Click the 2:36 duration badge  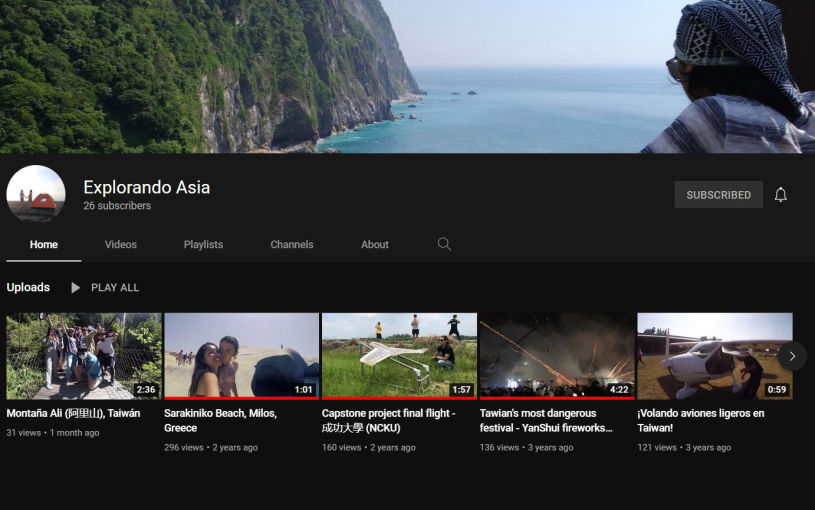tap(146, 389)
